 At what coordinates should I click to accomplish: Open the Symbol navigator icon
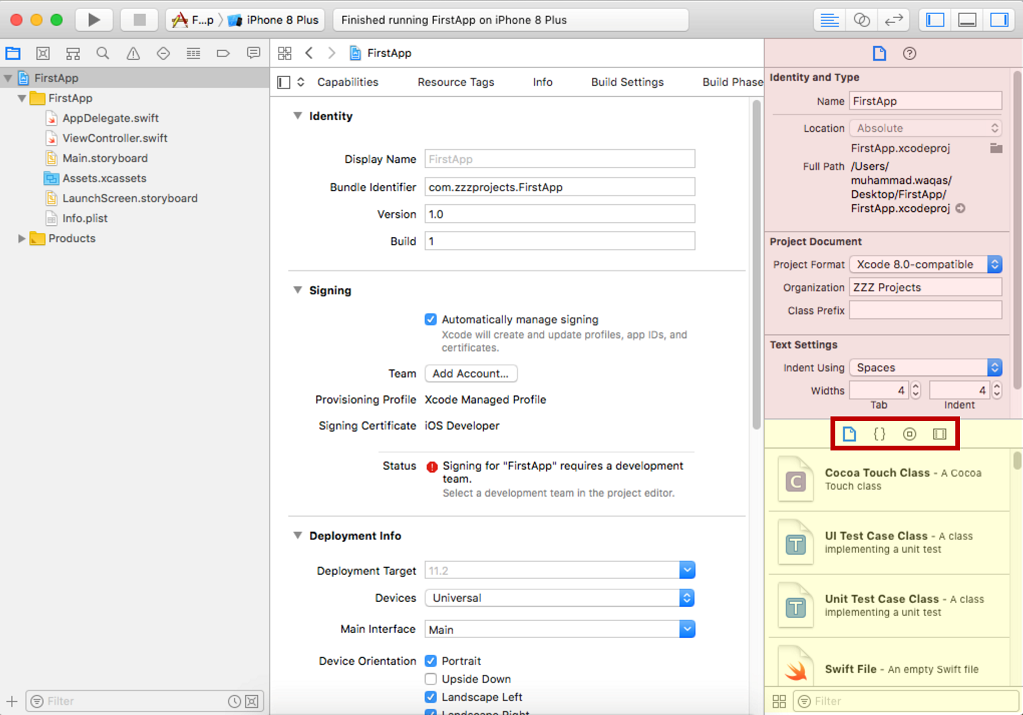[73, 53]
